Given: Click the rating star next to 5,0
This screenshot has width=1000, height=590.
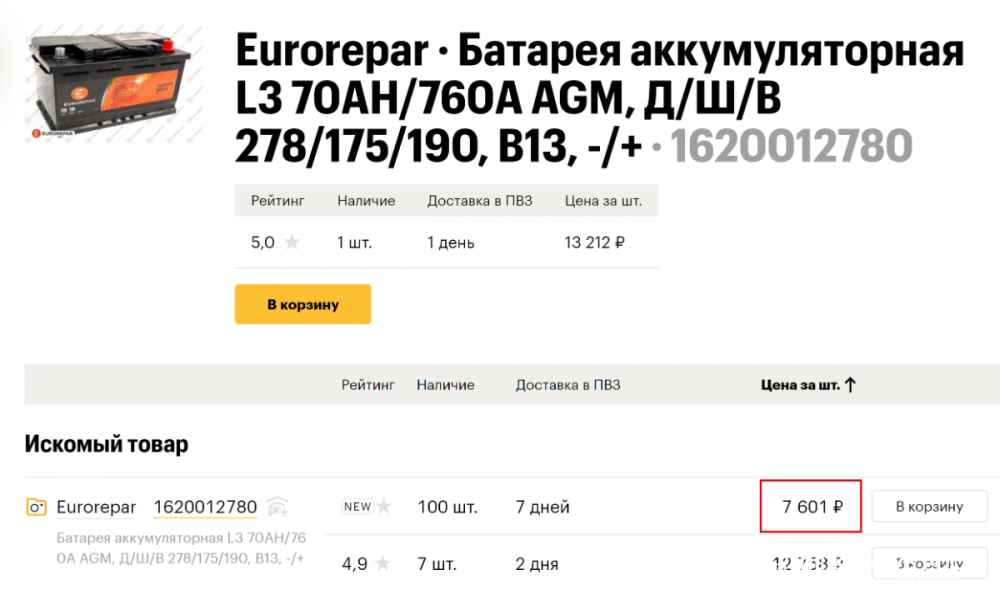Looking at the screenshot, I should pyautogui.click(x=292, y=242).
